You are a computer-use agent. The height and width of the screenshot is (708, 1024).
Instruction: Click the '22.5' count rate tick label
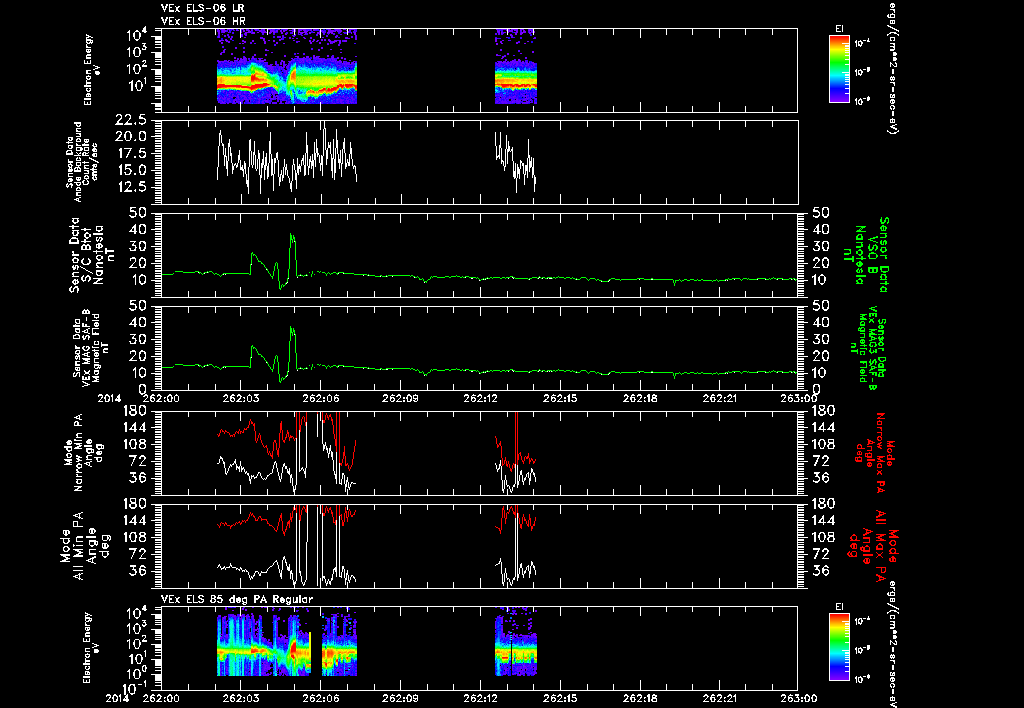pos(131,120)
